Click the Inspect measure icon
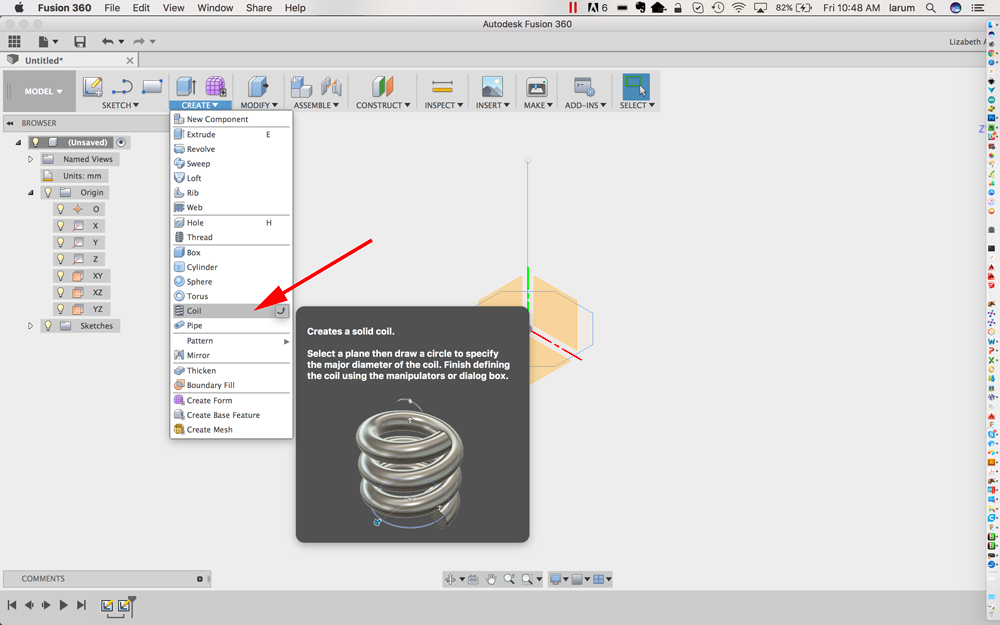The image size is (1000, 625). click(442, 86)
